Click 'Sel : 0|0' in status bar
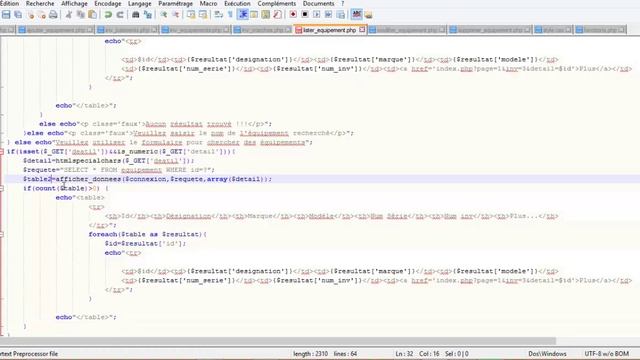This screenshot has width=640, height=360. tap(457, 354)
